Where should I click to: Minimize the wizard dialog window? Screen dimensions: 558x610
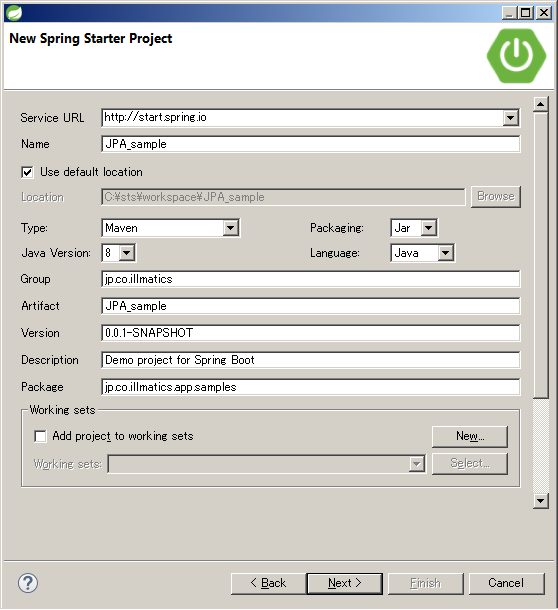509,13
